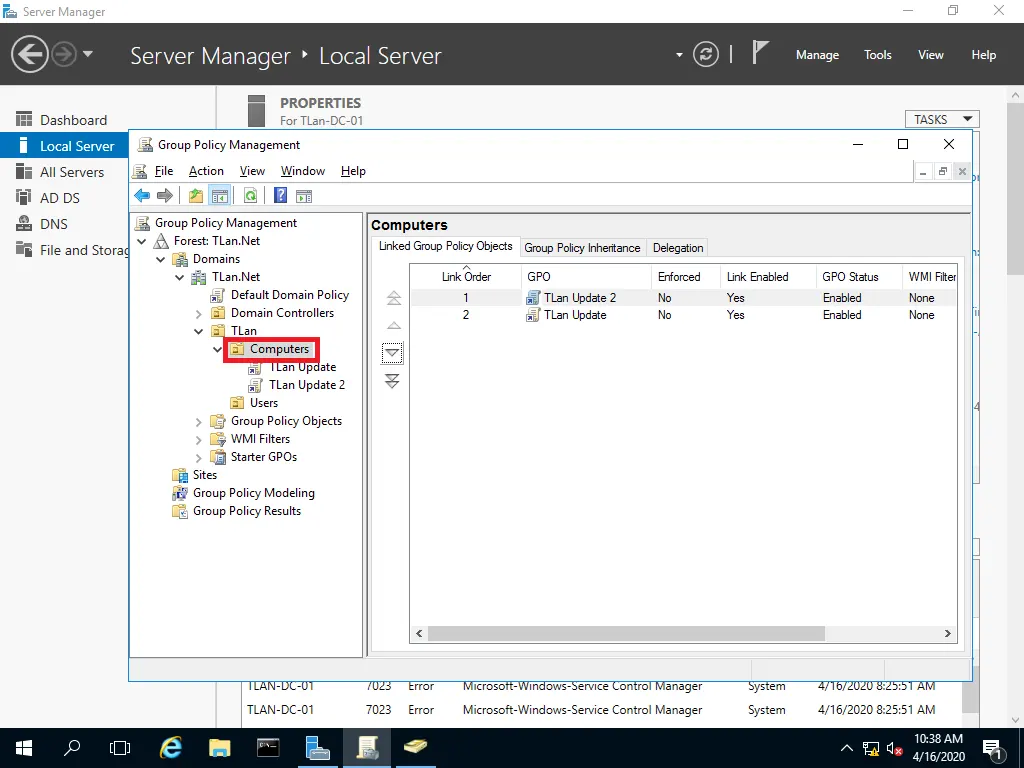Refresh Server Manager using circular arrows icon
Viewport: 1024px width, 768px height.
(x=706, y=54)
